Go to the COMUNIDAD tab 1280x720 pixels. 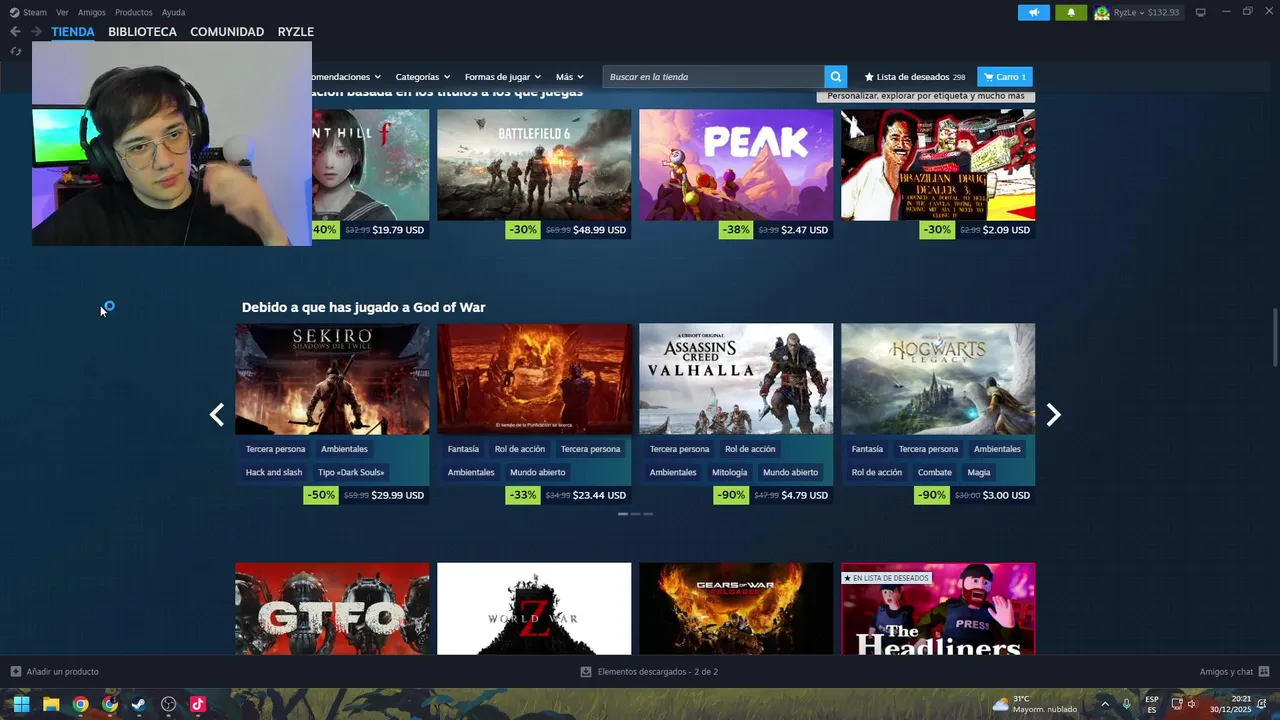[227, 32]
